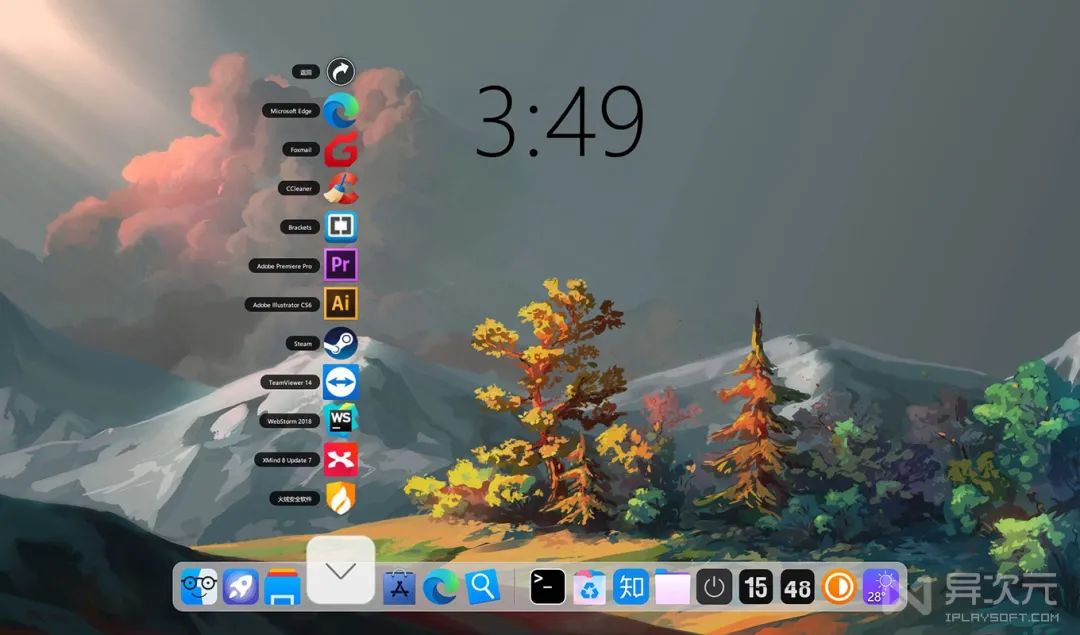This screenshot has width=1080, height=635.
Task: Open XMind 8 Update 7
Action: pyautogui.click(x=340, y=459)
